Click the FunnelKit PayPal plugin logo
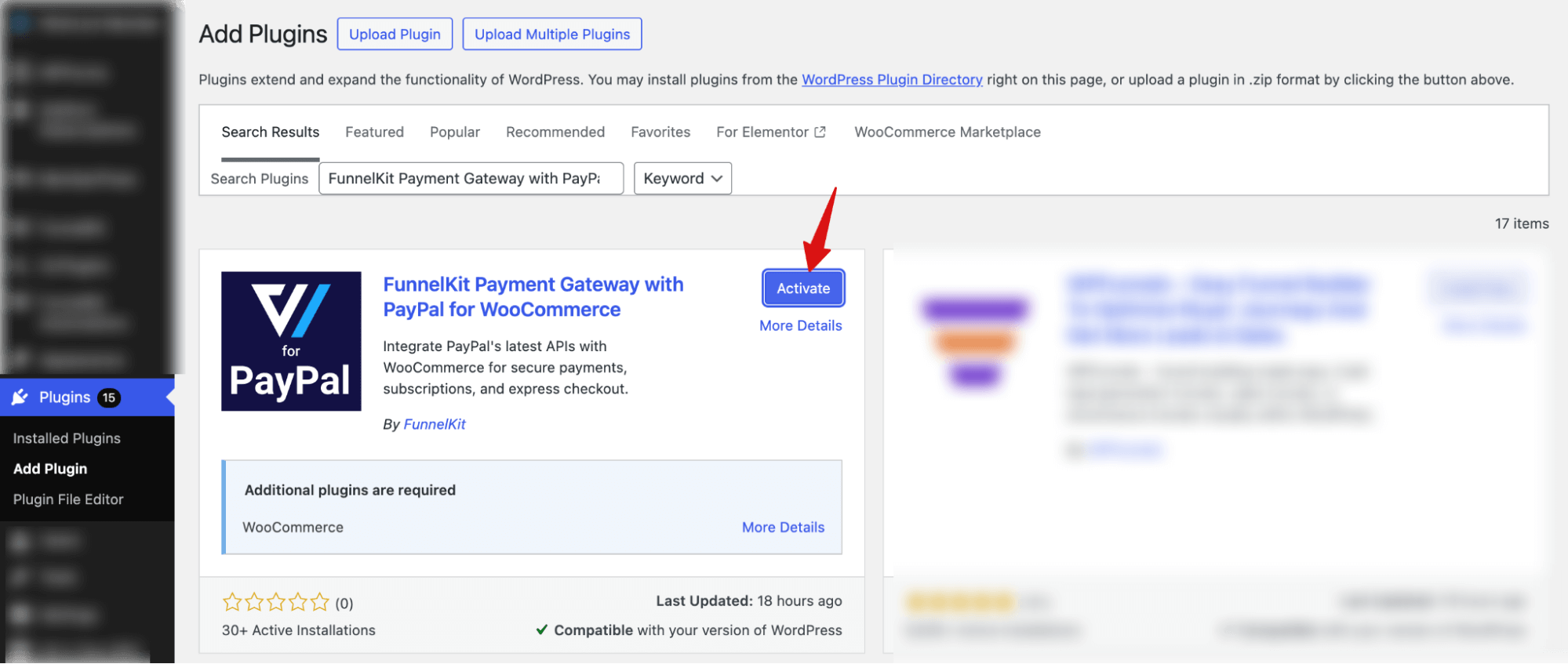Image resolution: width=1568 pixels, height=664 pixels. pyautogui.click(x=291, y=341)
